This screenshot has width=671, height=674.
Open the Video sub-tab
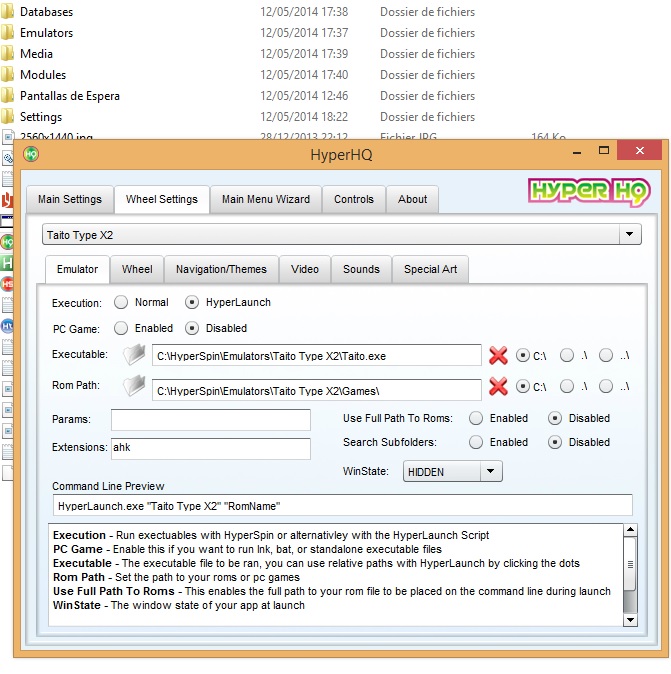(305, 270)
